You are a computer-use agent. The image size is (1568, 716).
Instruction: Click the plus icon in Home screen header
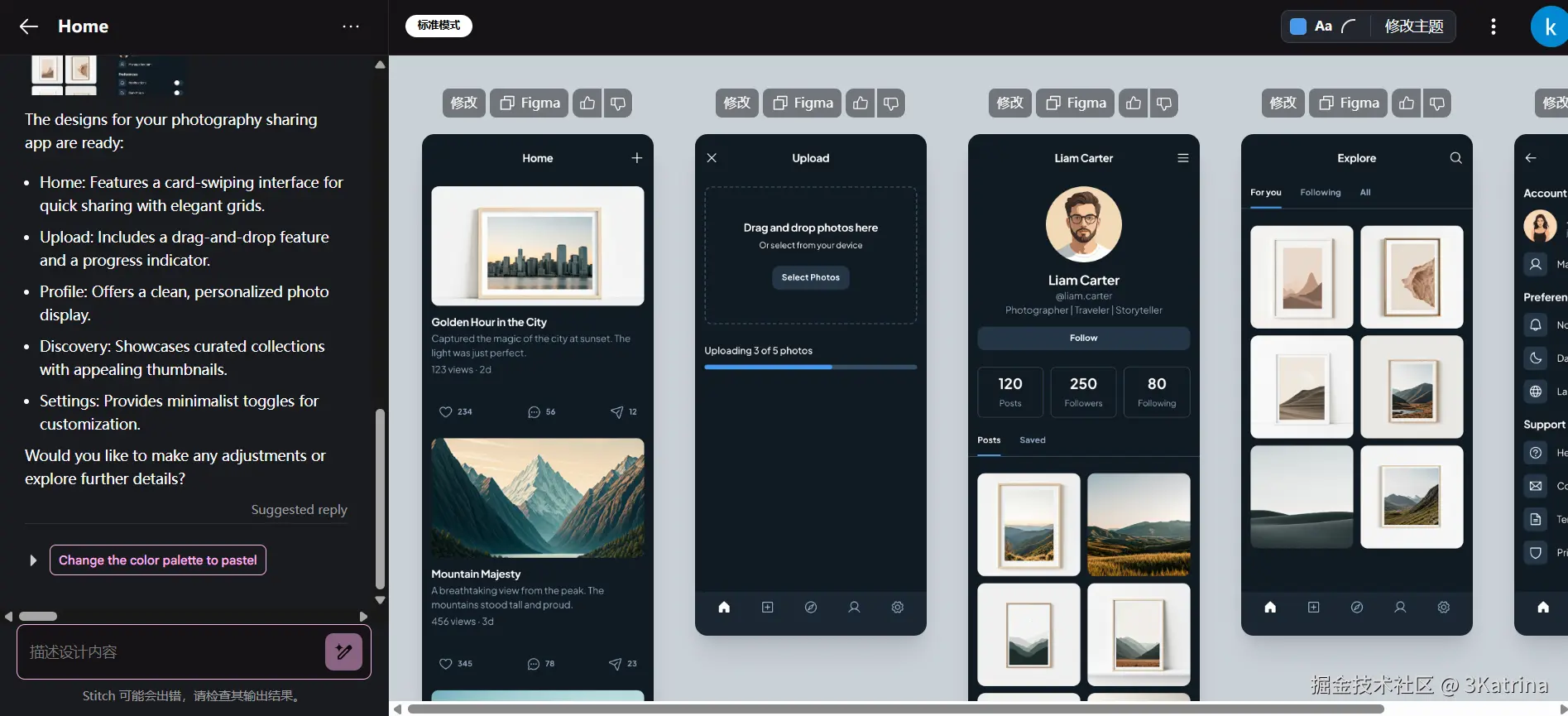click(x=636, y=158)
